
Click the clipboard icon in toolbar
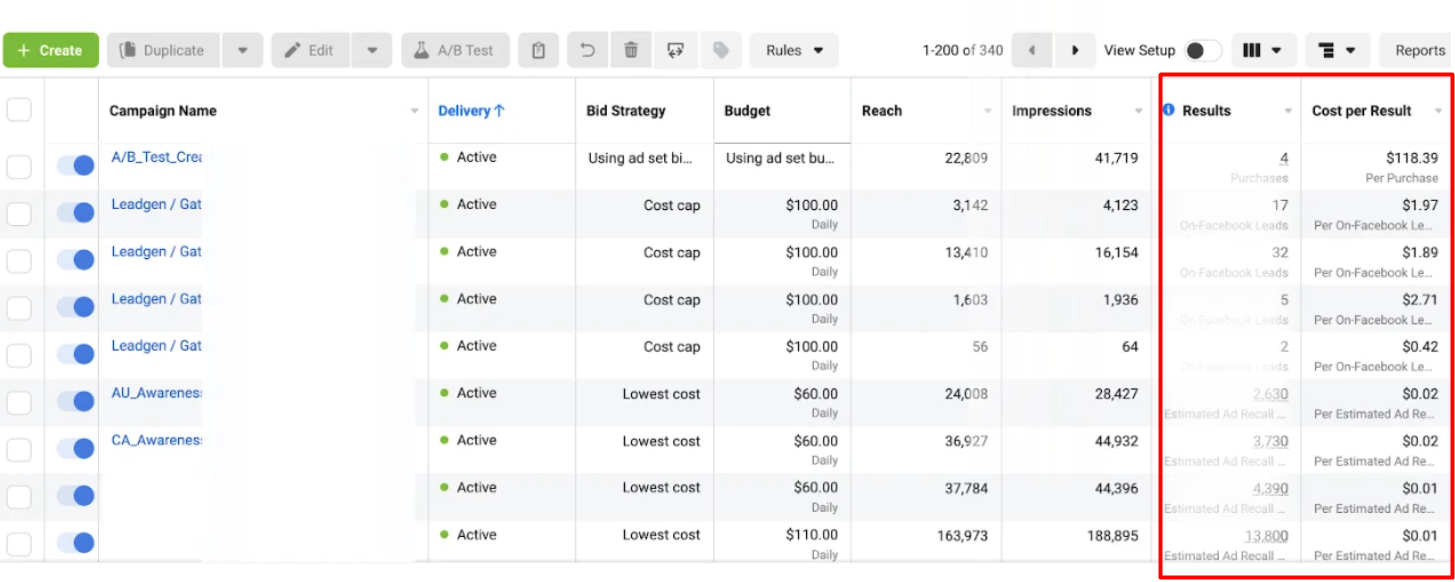pos(539,50)
